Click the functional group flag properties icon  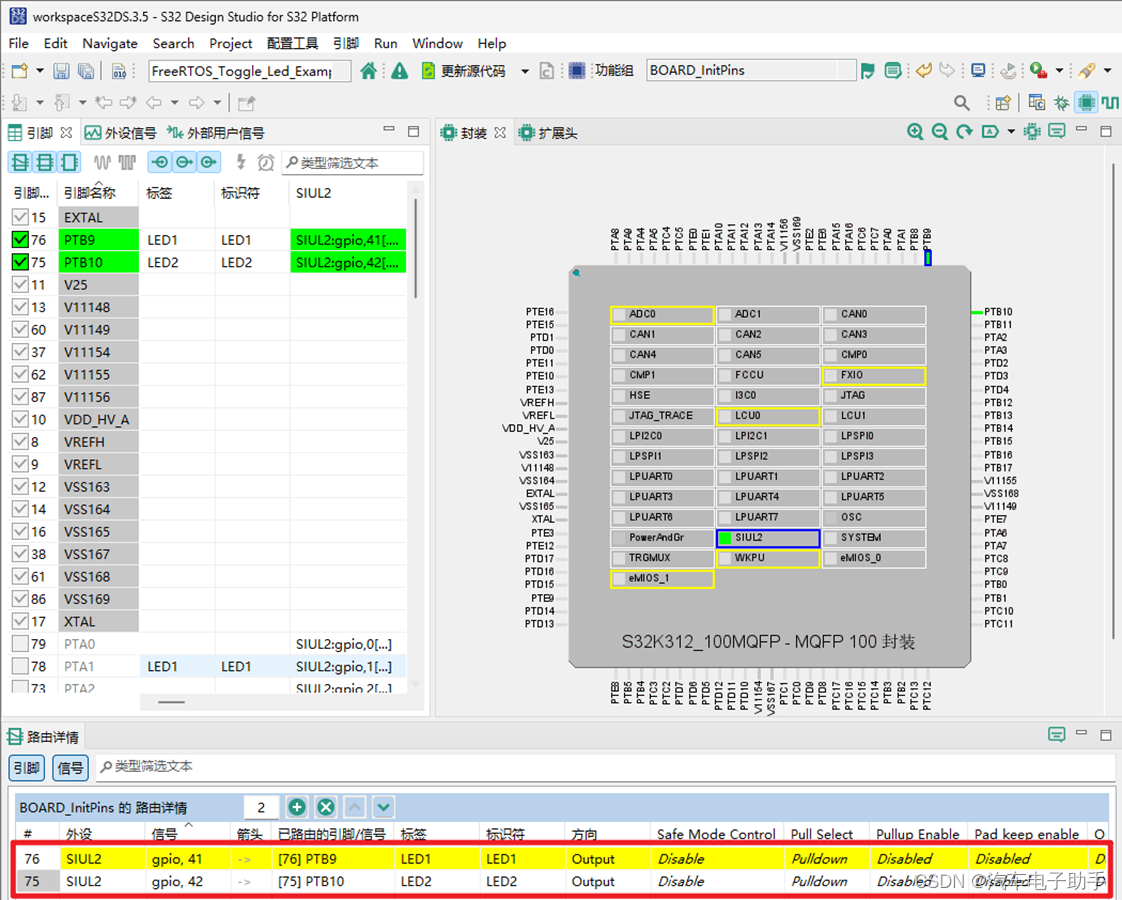click(x=868, y=71)
